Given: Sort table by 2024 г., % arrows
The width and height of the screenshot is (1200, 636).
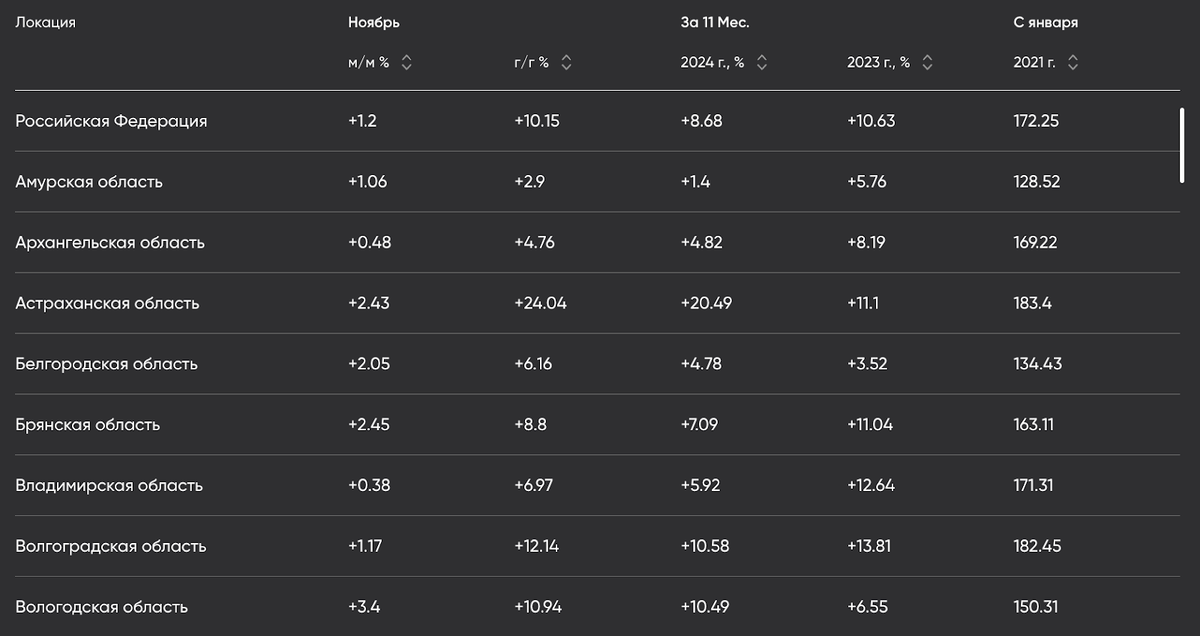Looking at the screenshot, I should [762, 63].
